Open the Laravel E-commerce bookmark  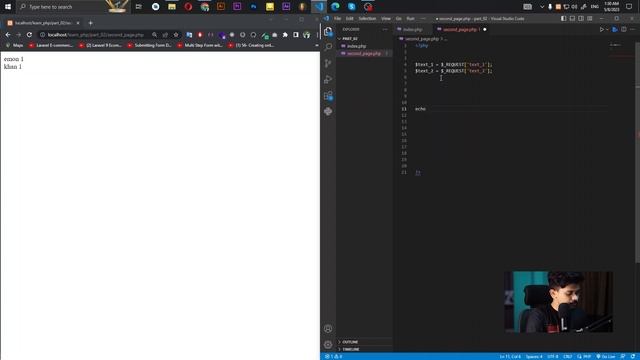(51, 45)
